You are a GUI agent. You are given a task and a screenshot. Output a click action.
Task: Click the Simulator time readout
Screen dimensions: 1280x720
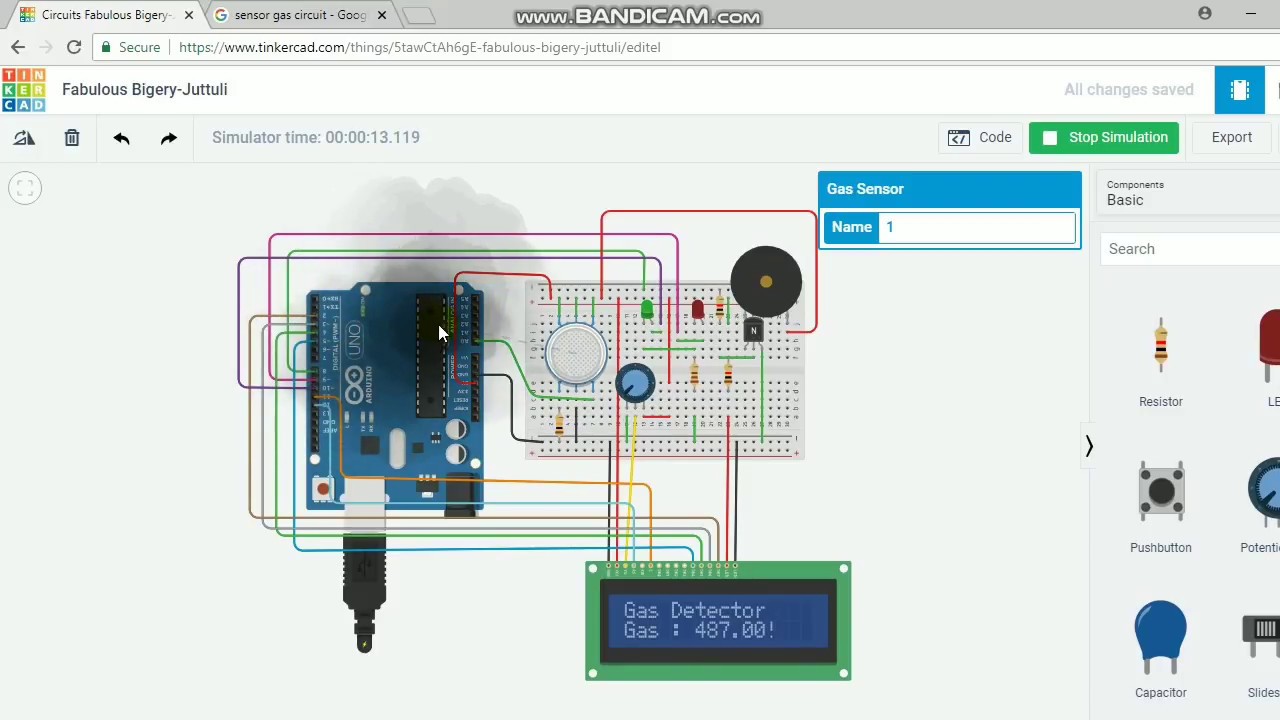[x=316, y=138]
